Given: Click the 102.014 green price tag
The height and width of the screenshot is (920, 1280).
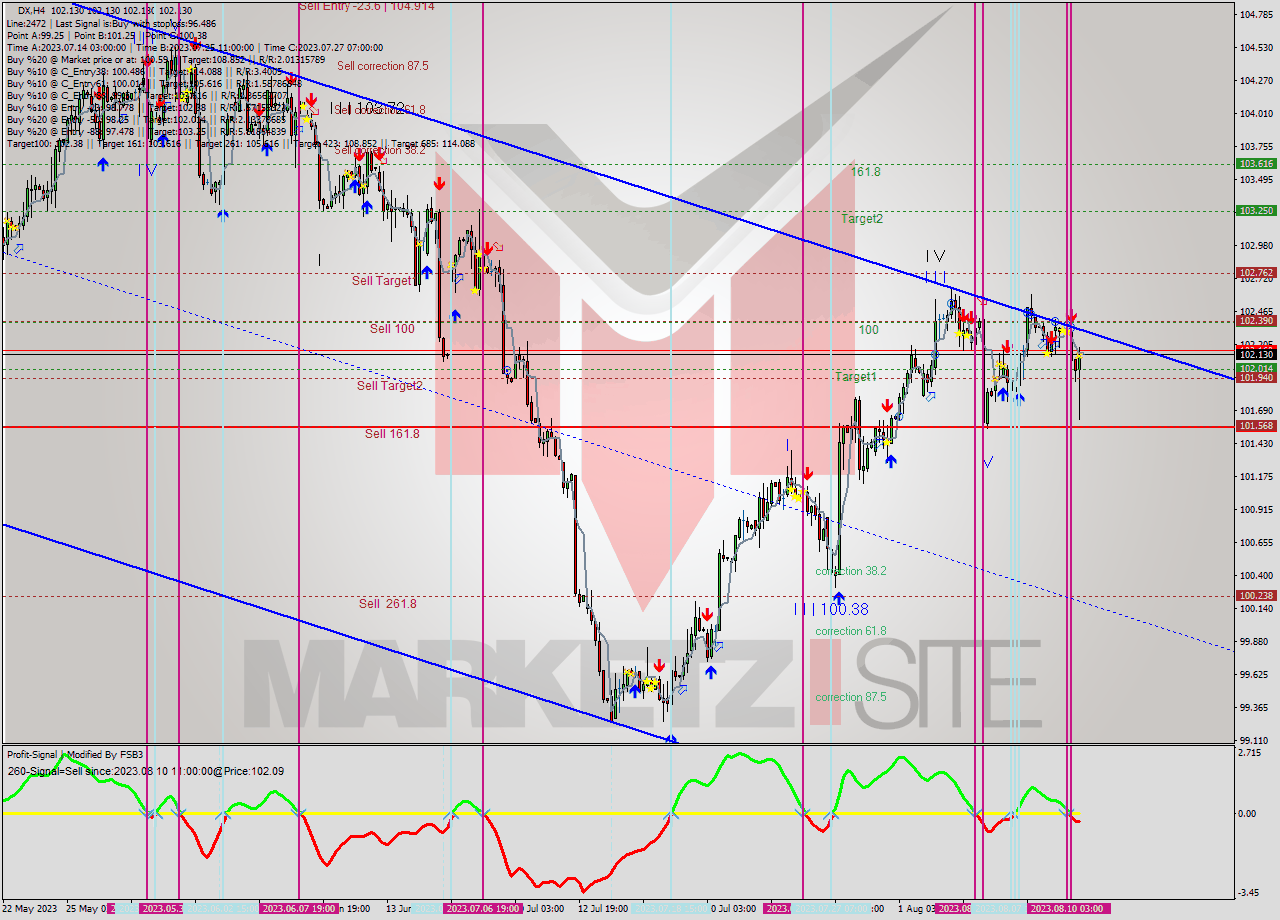Looking at the screenshot, I should [x=1256, y=368].
